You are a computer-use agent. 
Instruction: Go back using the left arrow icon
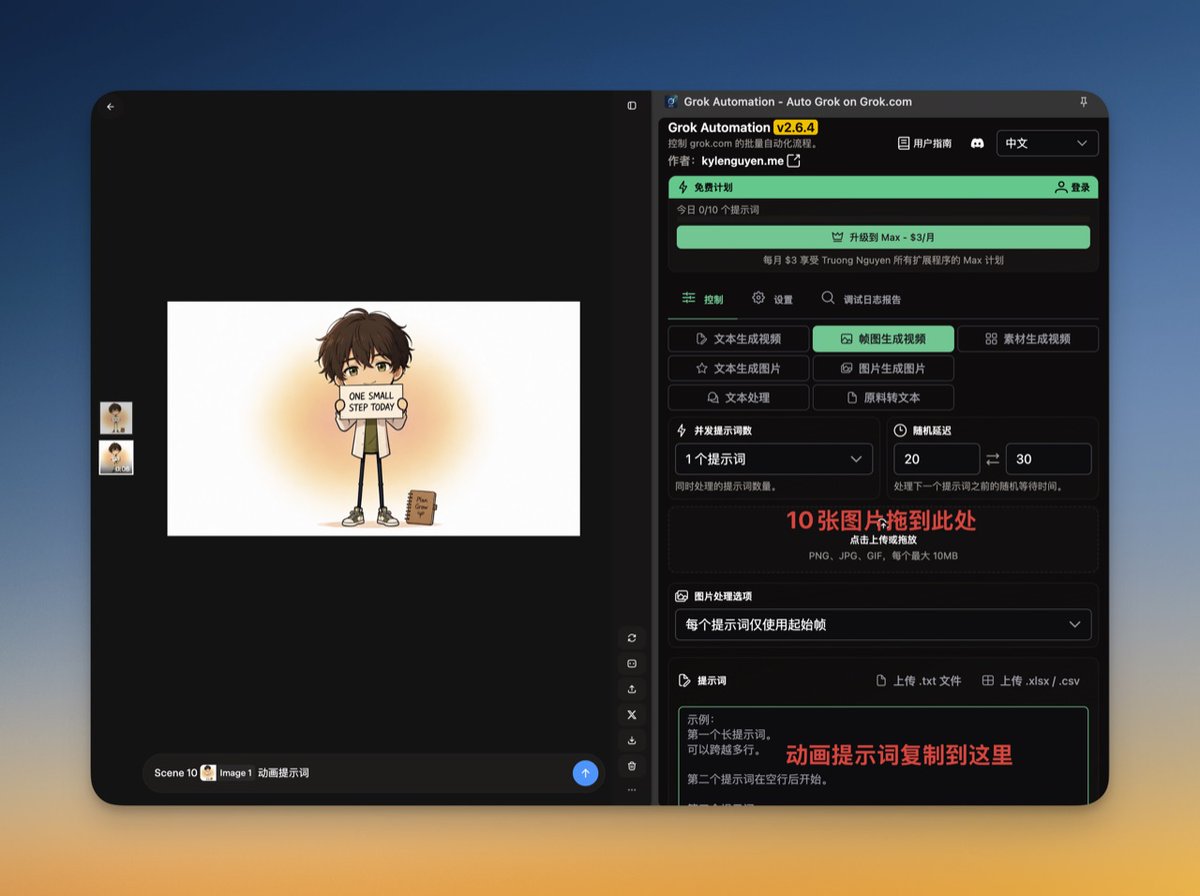[x=110, y=106]
